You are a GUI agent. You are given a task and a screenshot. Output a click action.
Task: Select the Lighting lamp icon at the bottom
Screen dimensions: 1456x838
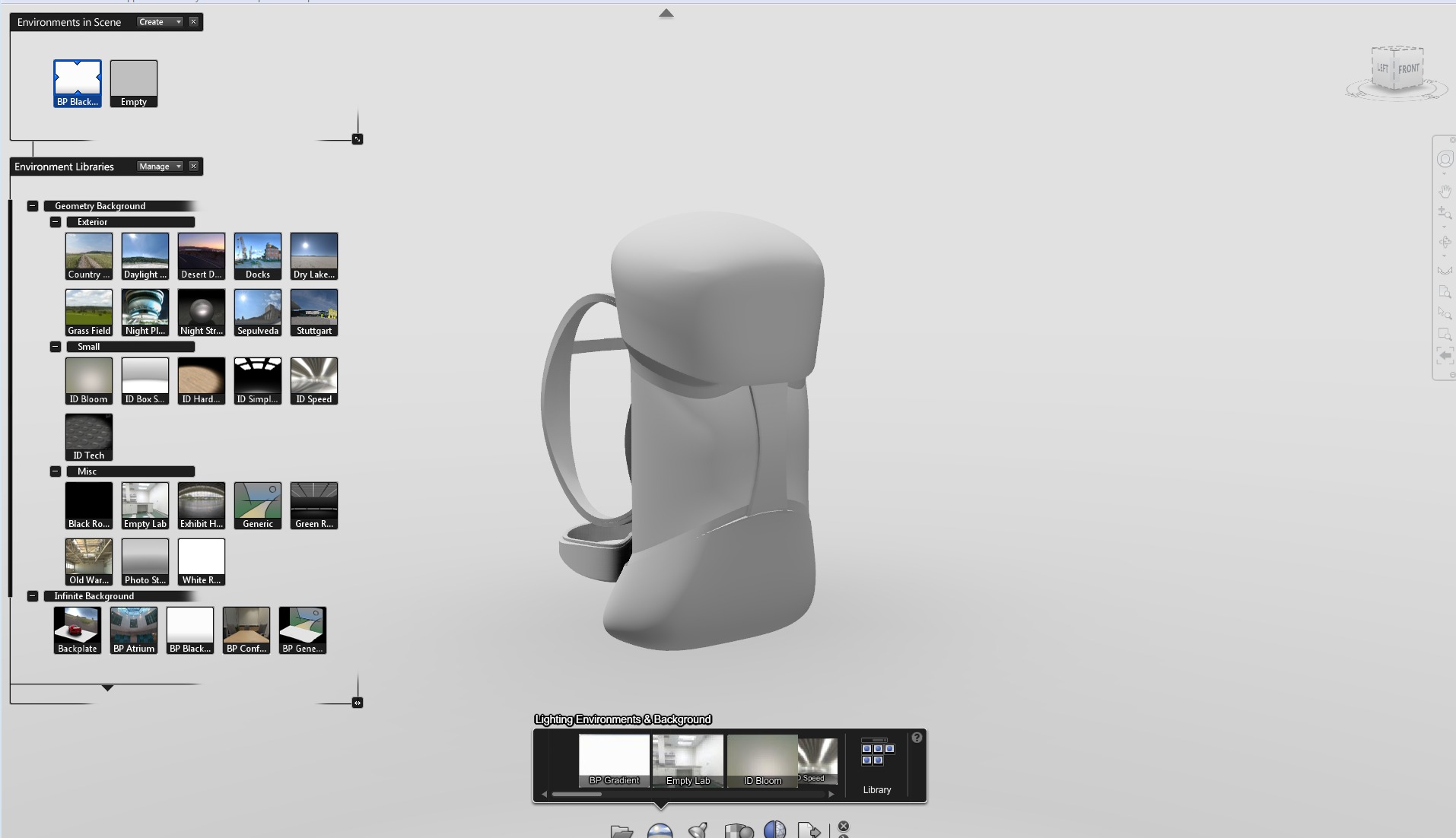(x=698, y=831)
